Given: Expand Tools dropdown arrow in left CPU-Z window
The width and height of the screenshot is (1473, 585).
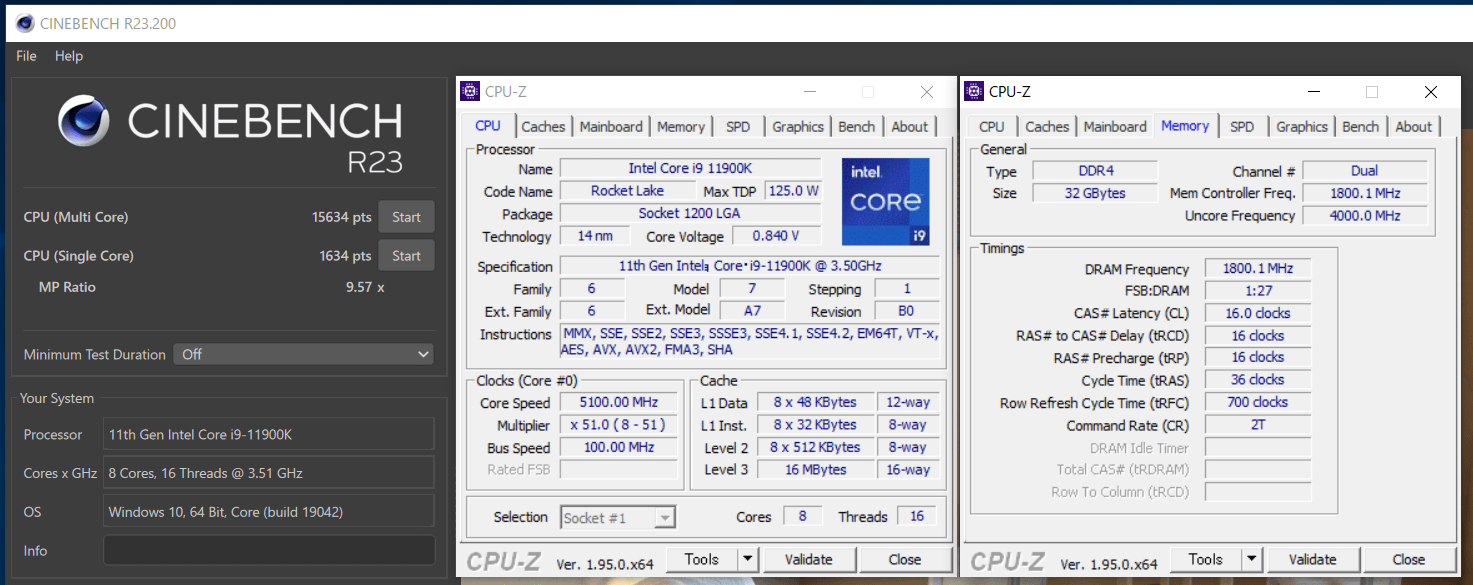Looking at the screenshot, I should point(748,559).
